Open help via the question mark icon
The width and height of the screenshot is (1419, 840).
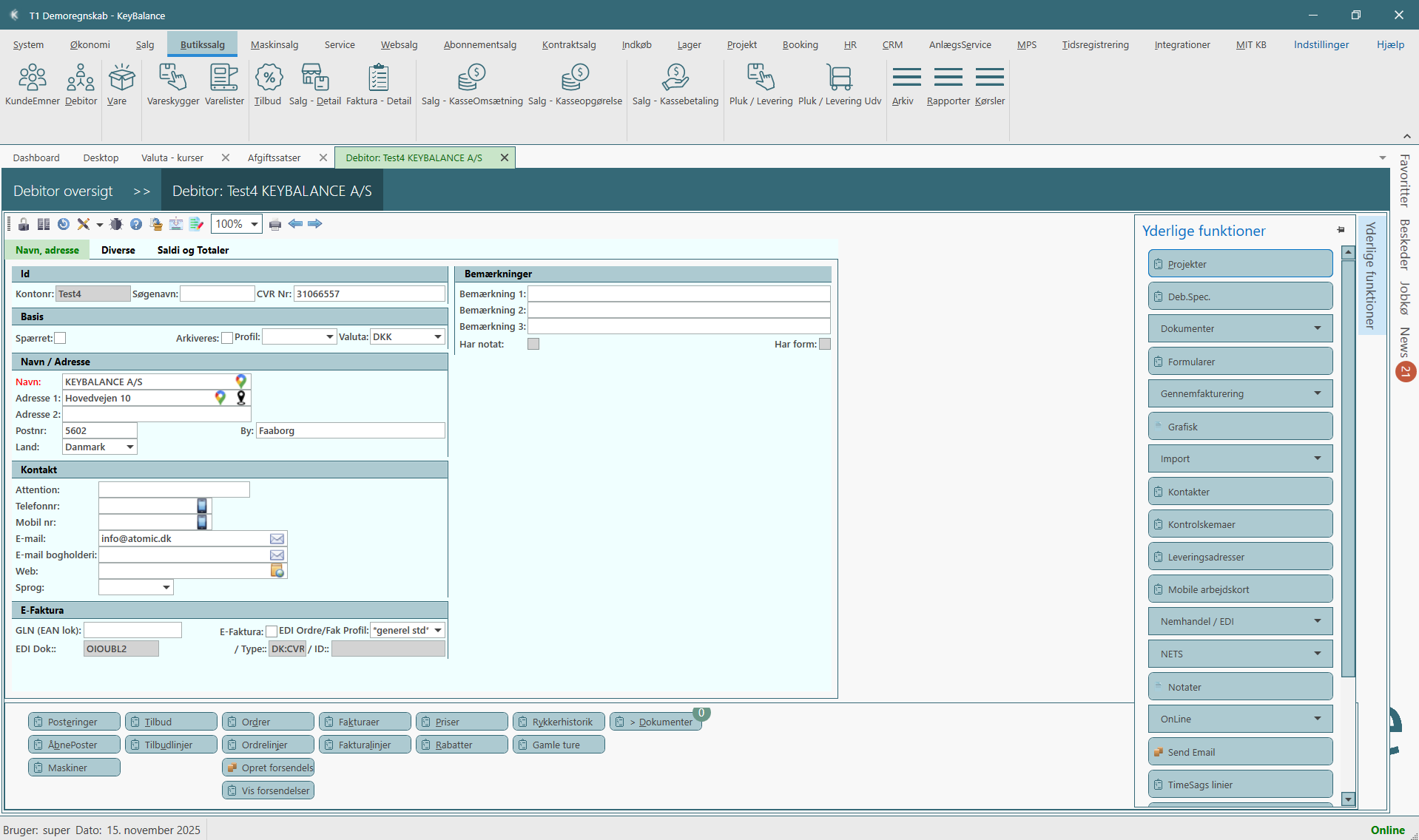136,224
